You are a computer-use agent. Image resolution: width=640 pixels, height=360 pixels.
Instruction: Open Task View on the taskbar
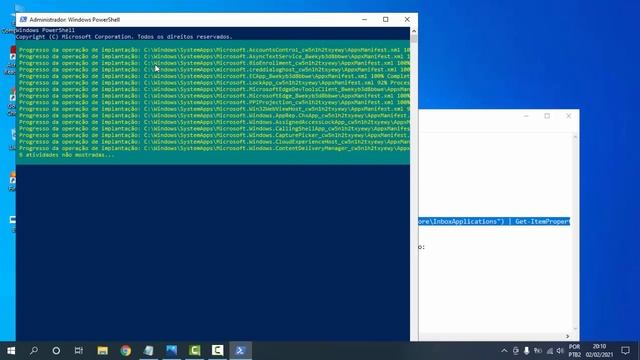click(x=79, y=351)
